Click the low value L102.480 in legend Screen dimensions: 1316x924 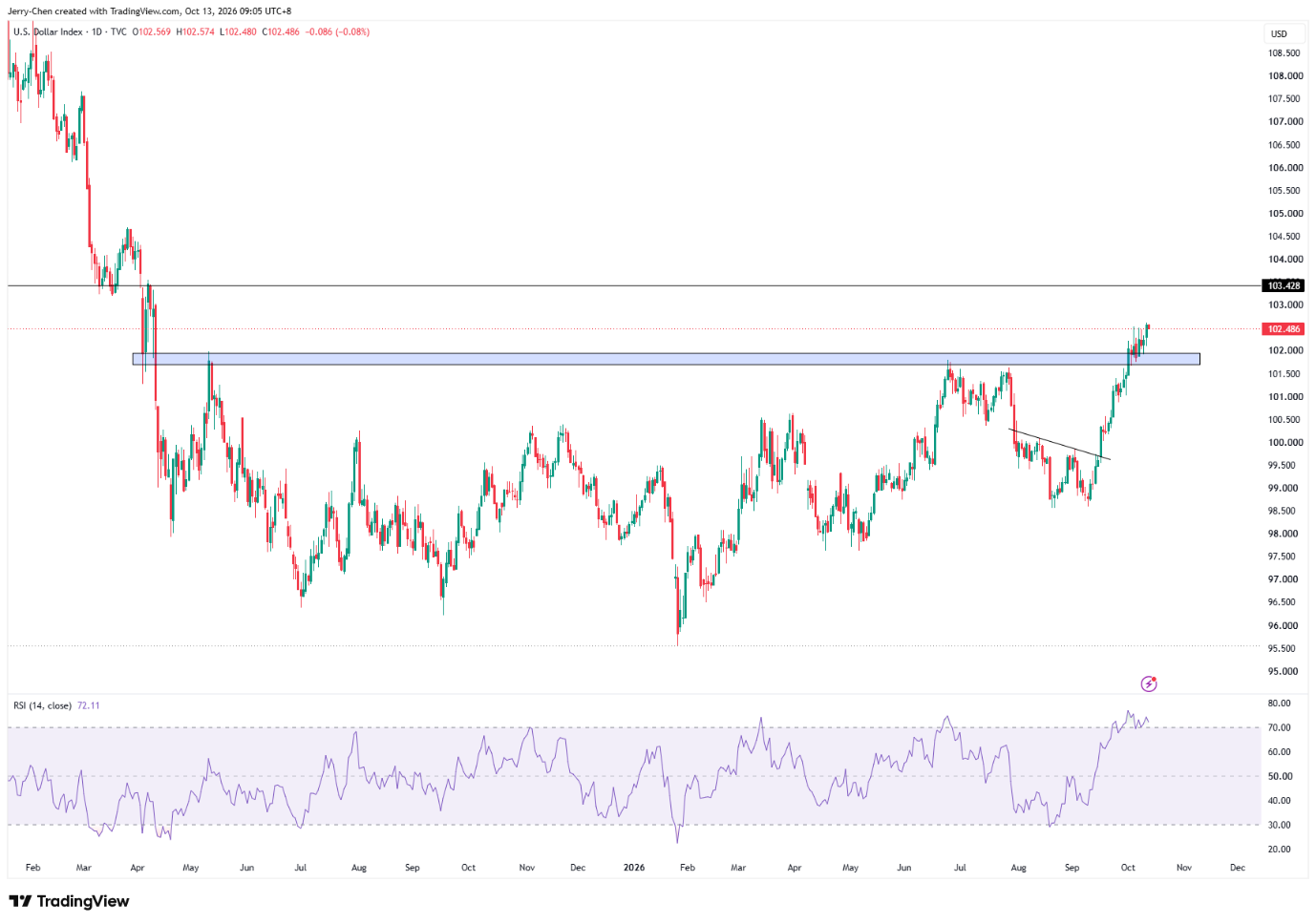239,31
